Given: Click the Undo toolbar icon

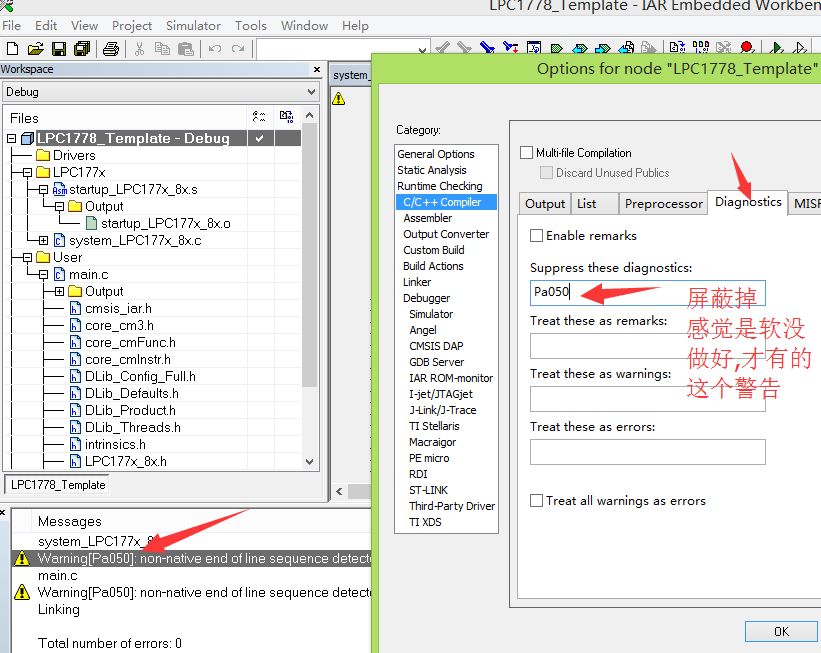Looking at the screenshot, I should click(x=215, y=49).
